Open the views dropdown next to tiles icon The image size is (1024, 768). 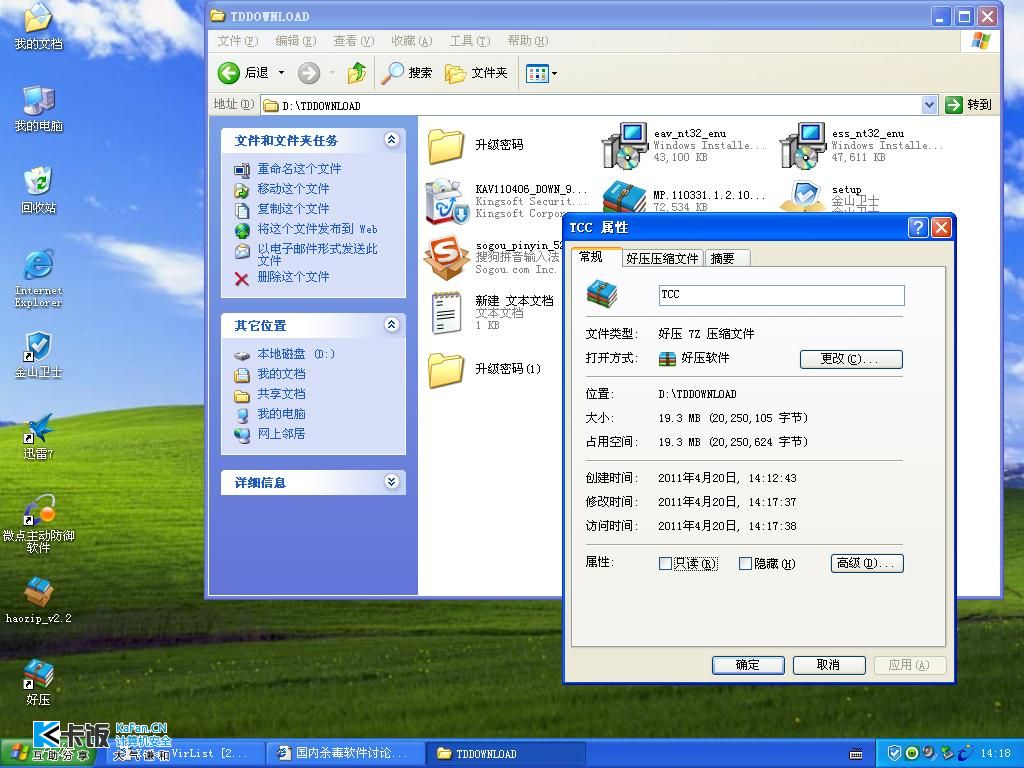coord(553,72)
